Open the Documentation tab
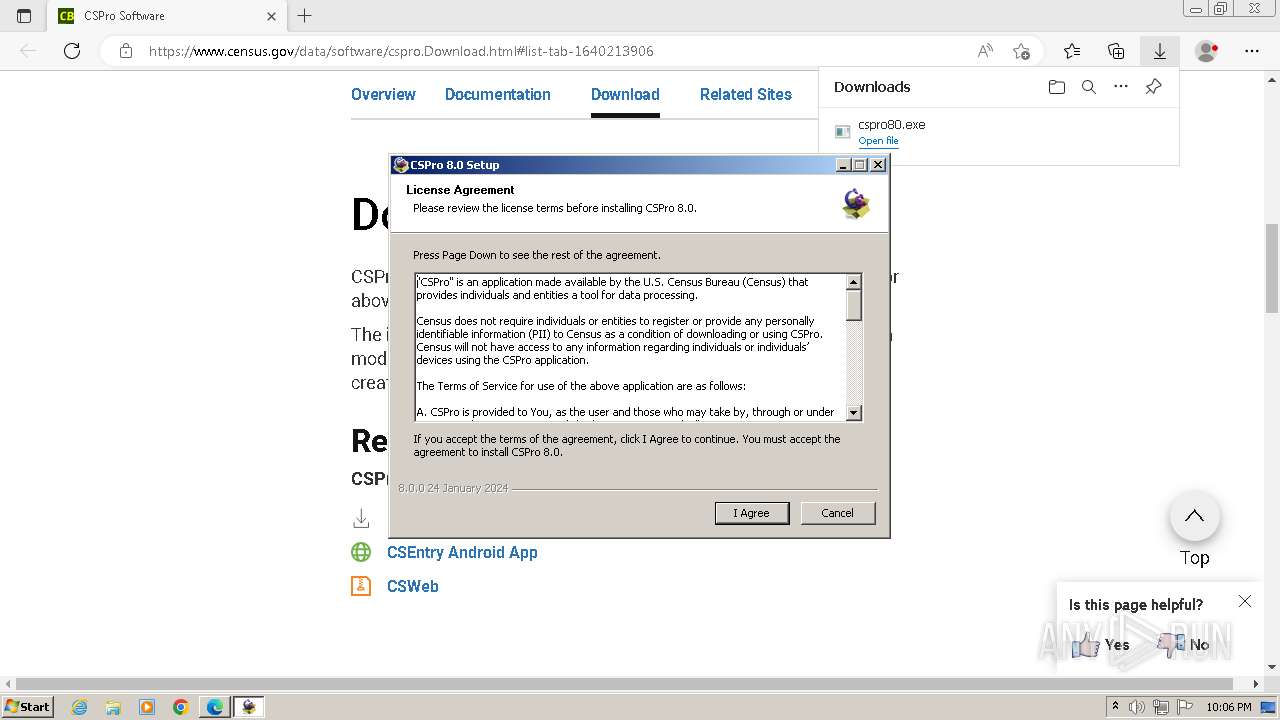The width and height of the screenshot is (1280, 720). click(498, 94)
